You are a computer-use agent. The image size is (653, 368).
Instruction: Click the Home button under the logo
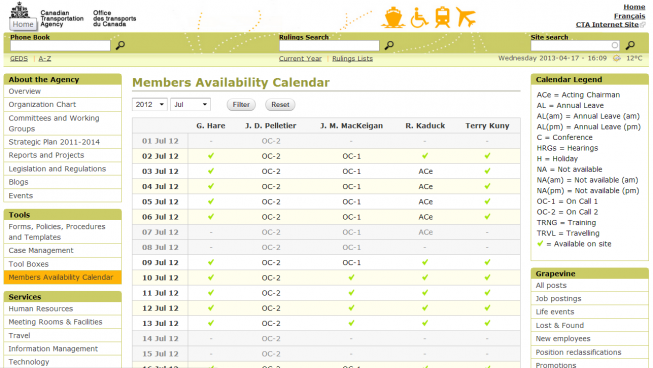coord(23,24)
